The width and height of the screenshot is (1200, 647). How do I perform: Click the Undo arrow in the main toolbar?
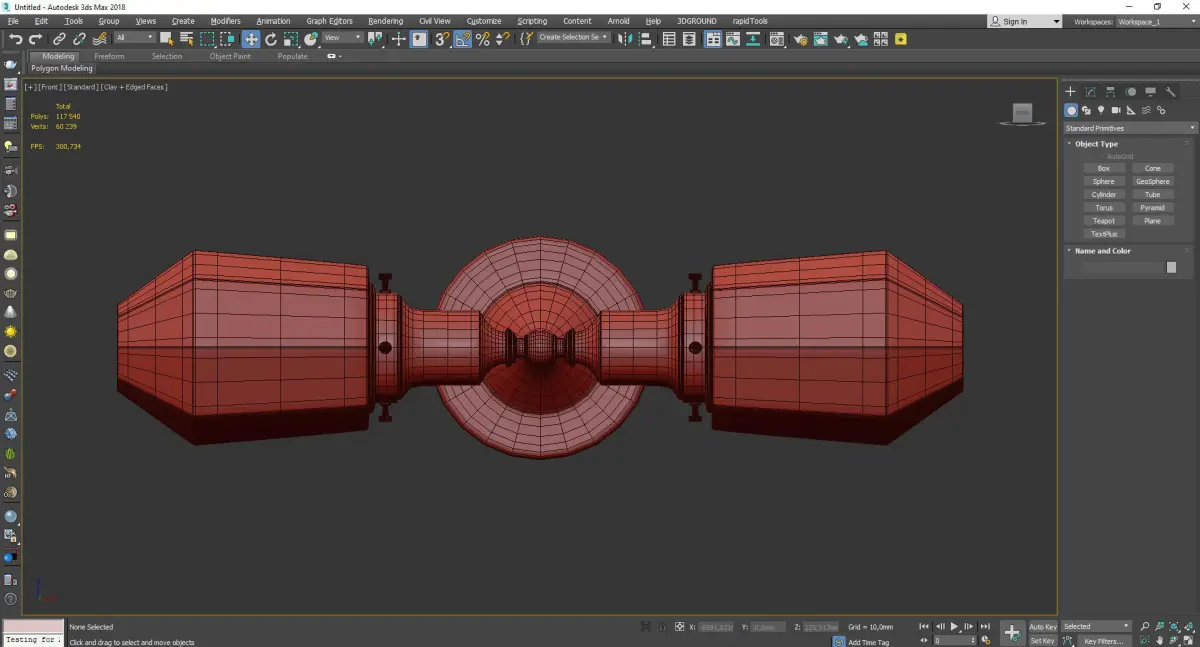pyautogui.click(x=16, y=39)
